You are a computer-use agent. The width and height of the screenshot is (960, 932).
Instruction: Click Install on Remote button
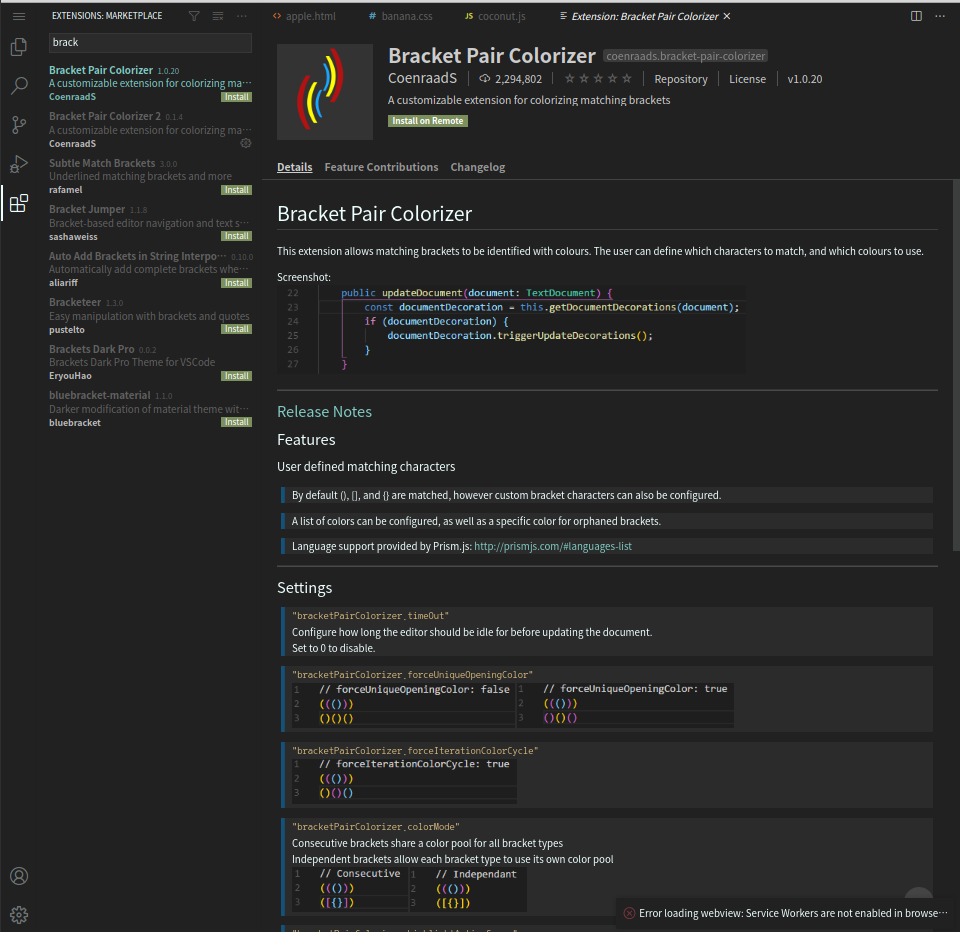427,121
